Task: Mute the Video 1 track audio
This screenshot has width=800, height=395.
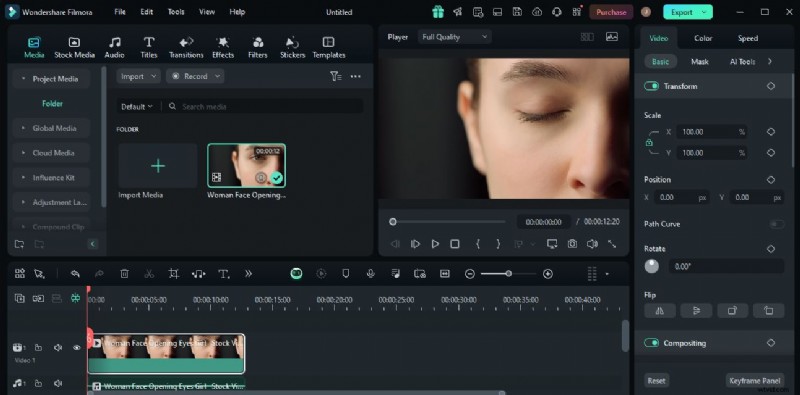Action: click(x=58, y=348)
